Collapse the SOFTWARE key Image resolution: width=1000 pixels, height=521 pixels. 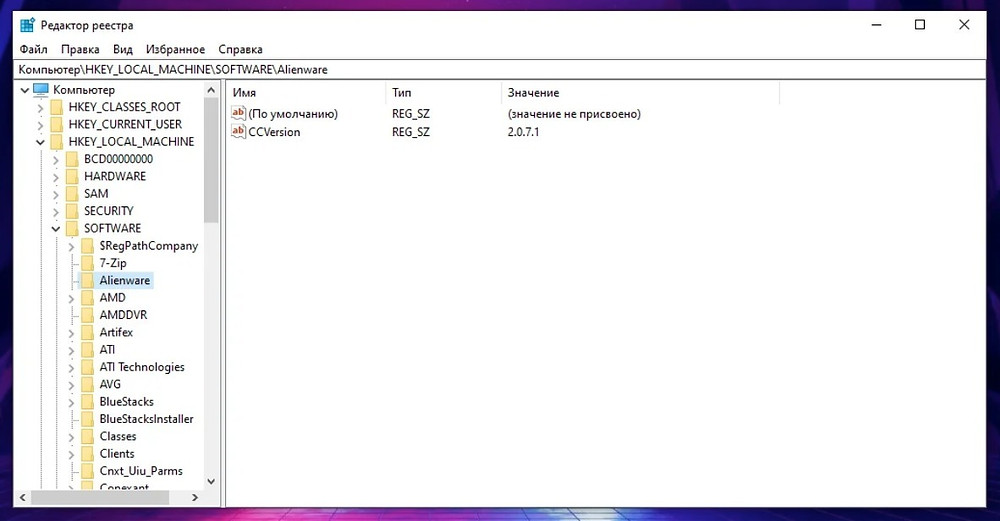(55, 228)
